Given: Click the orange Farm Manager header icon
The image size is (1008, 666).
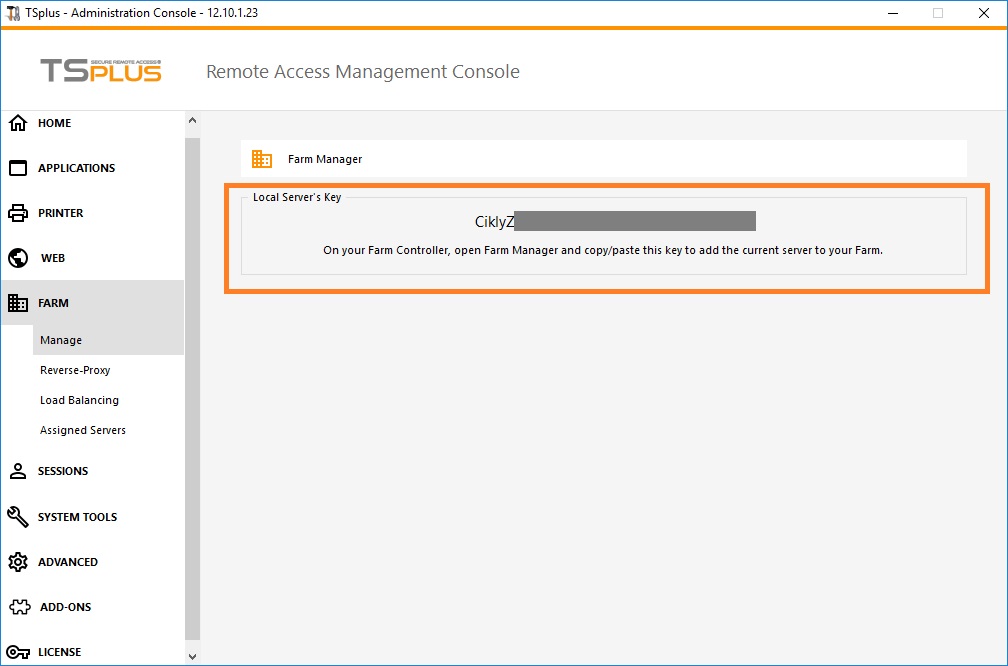Looking at the screenshot, I should (x=262, y=159).
